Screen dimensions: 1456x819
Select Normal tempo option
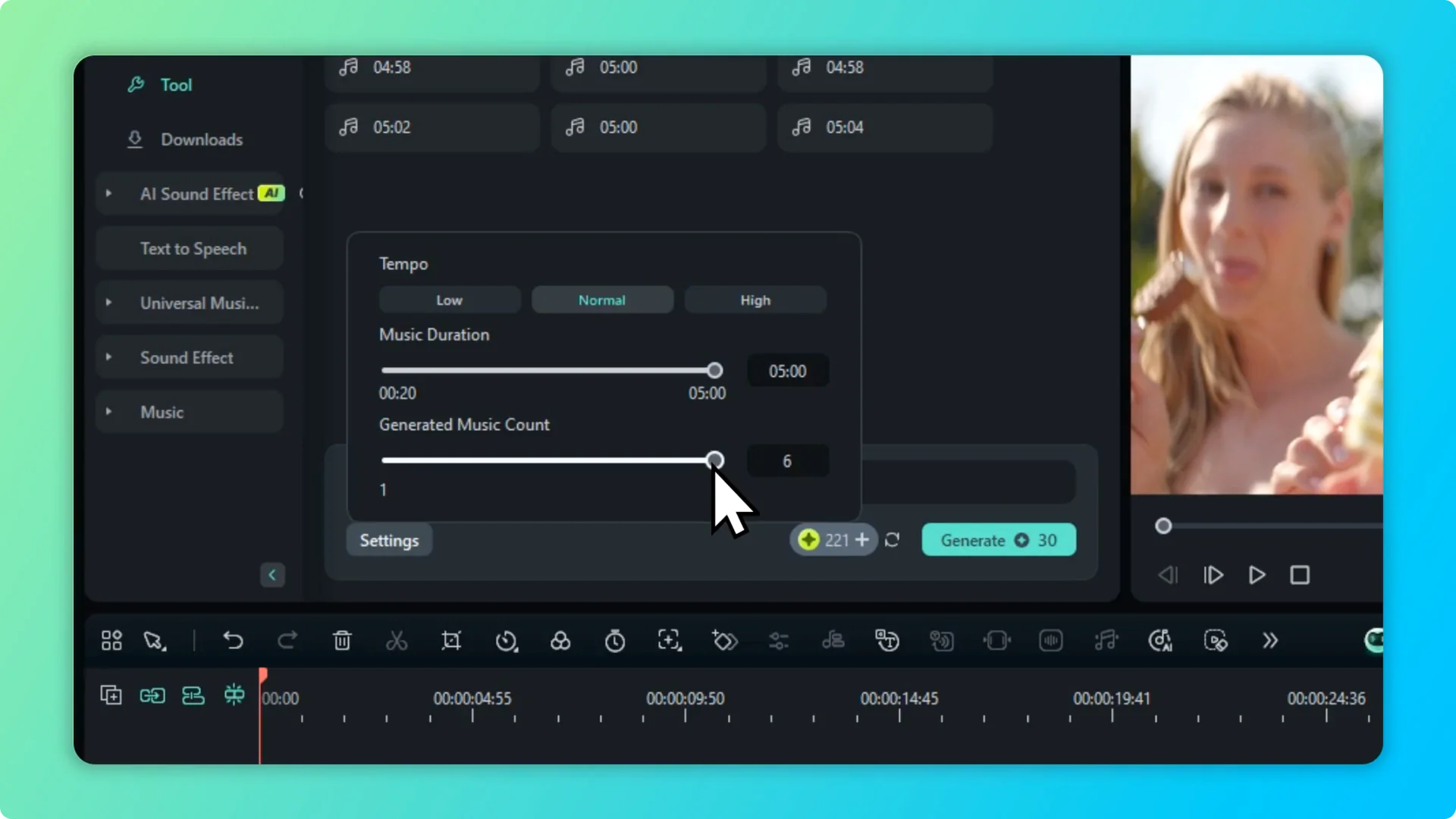pos(602,300)
